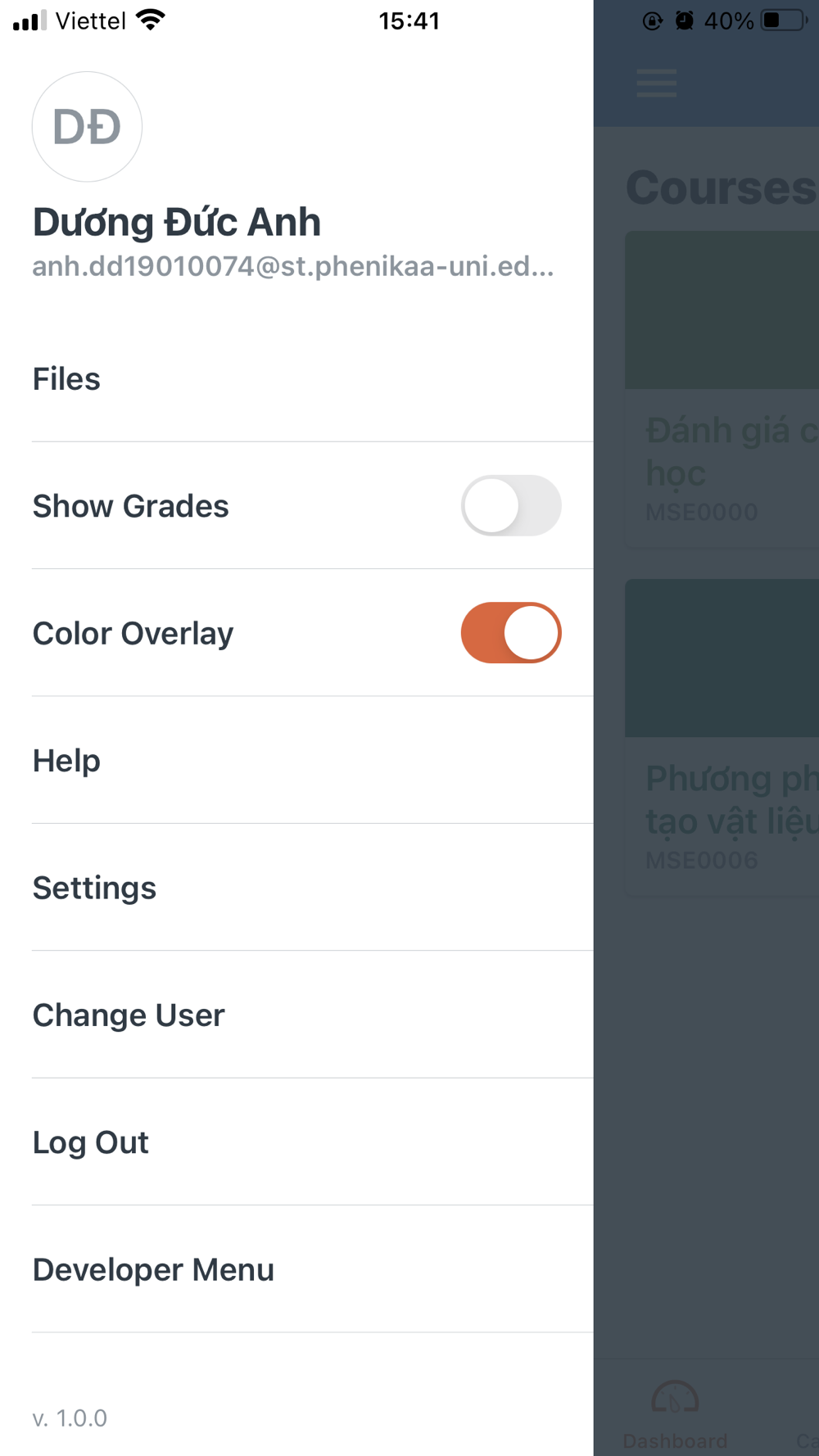Open the Developer Menu entry
The width and height of the screenshot is (819, 1456).
pos(153,1270)
